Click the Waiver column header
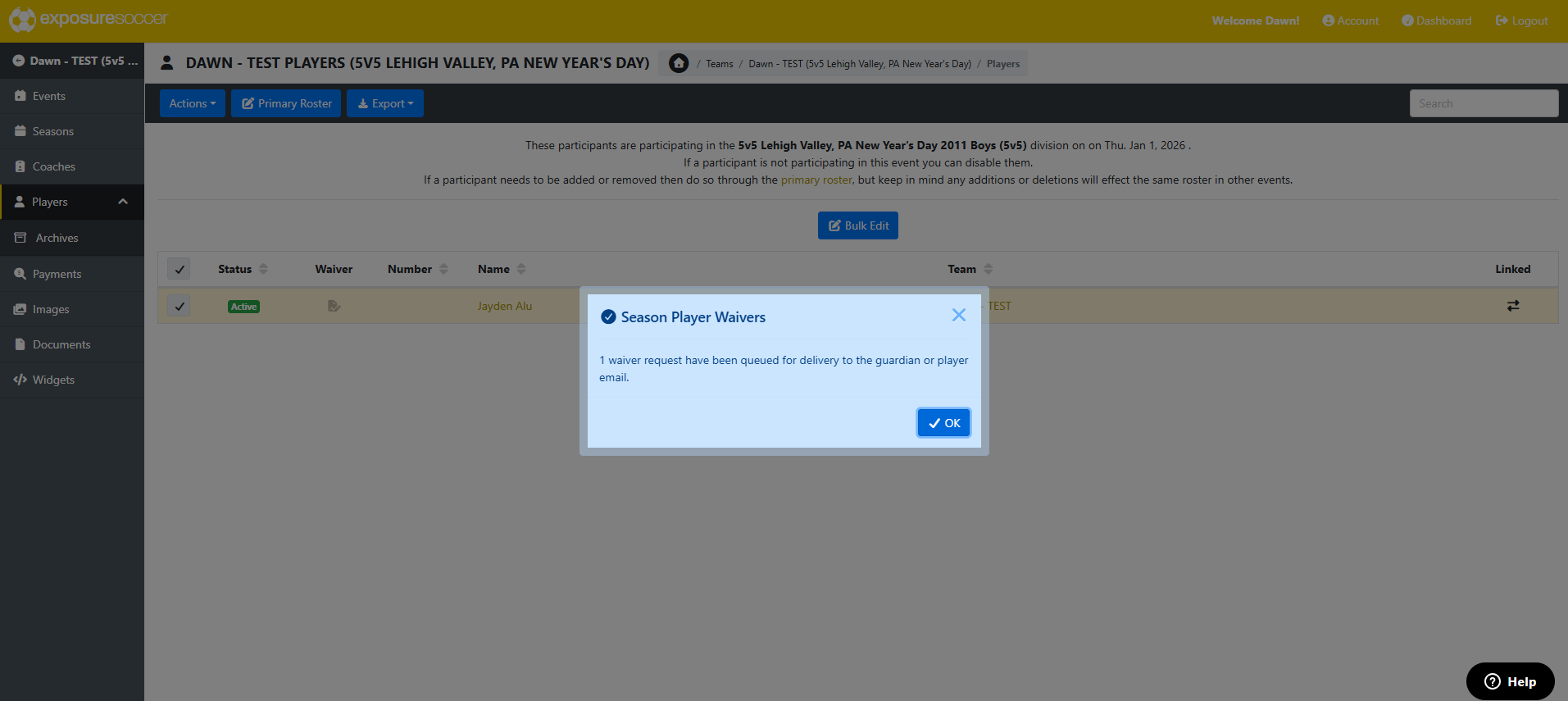1568x701 pixels. click(x=334, y=269)
